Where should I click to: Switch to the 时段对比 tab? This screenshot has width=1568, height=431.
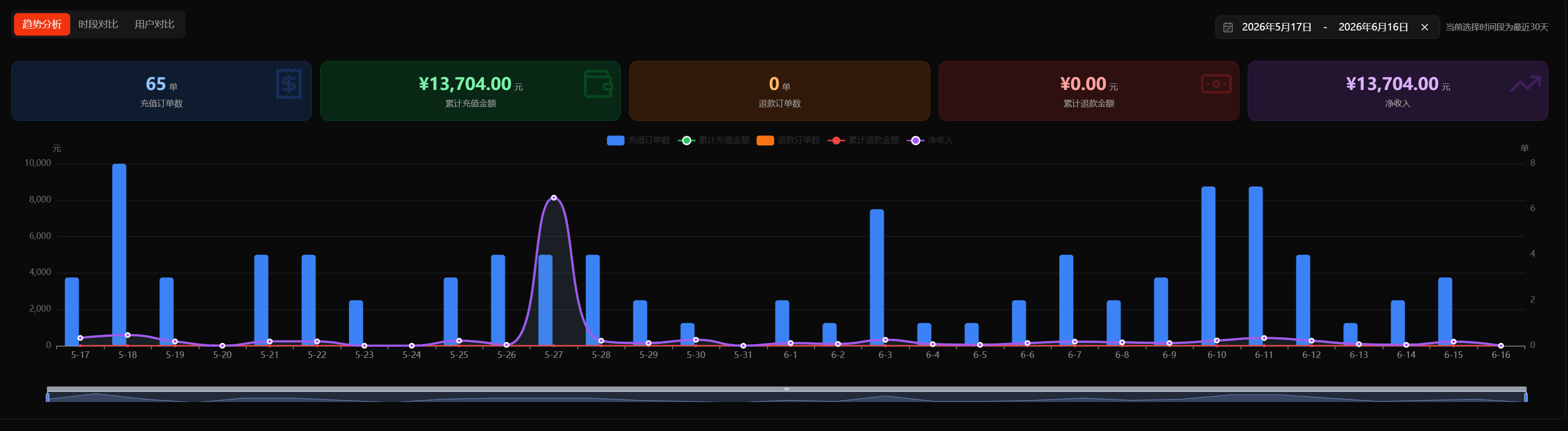pos(98,24)
